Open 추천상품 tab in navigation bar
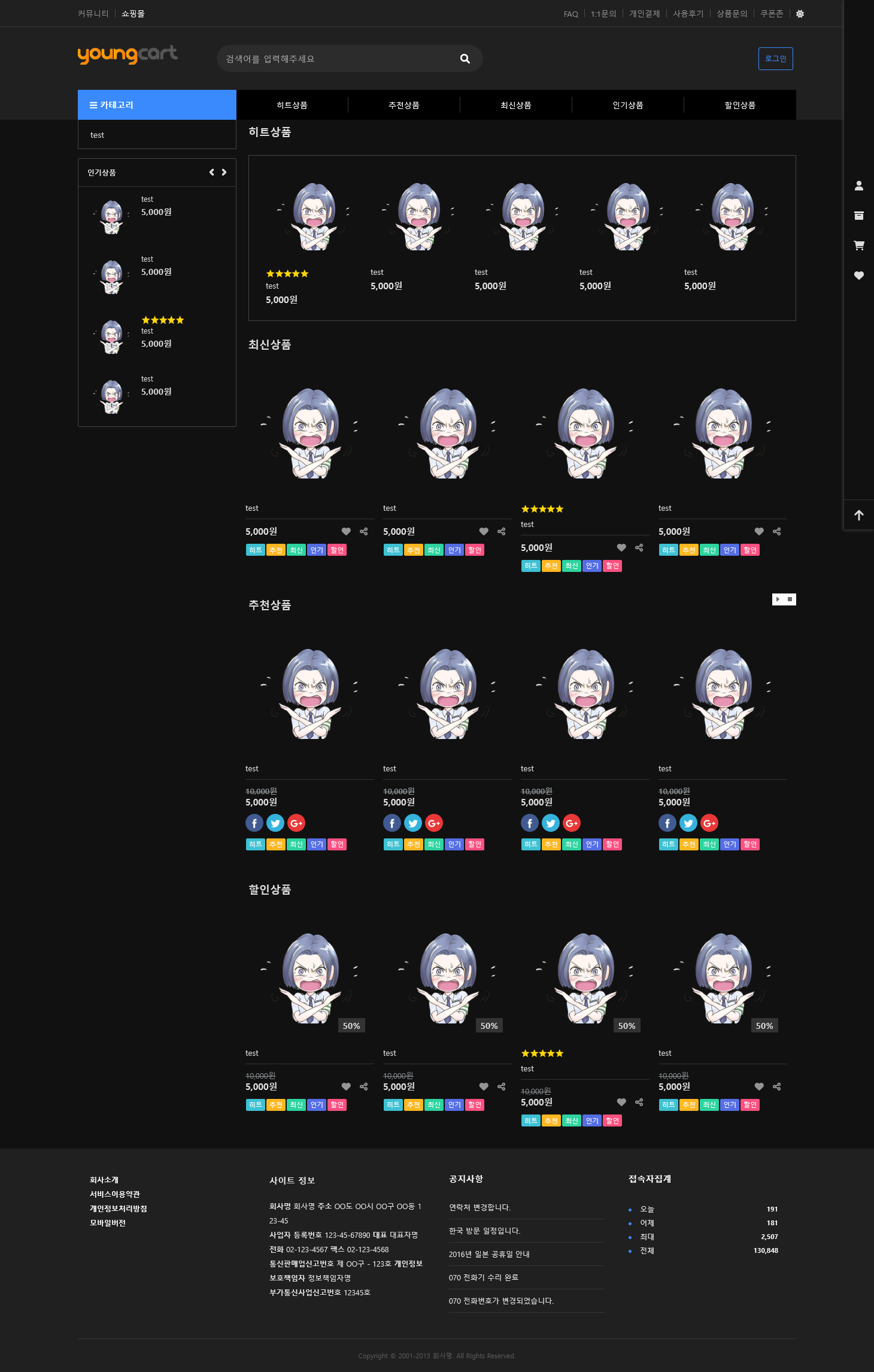 click(x=404, y=105)
